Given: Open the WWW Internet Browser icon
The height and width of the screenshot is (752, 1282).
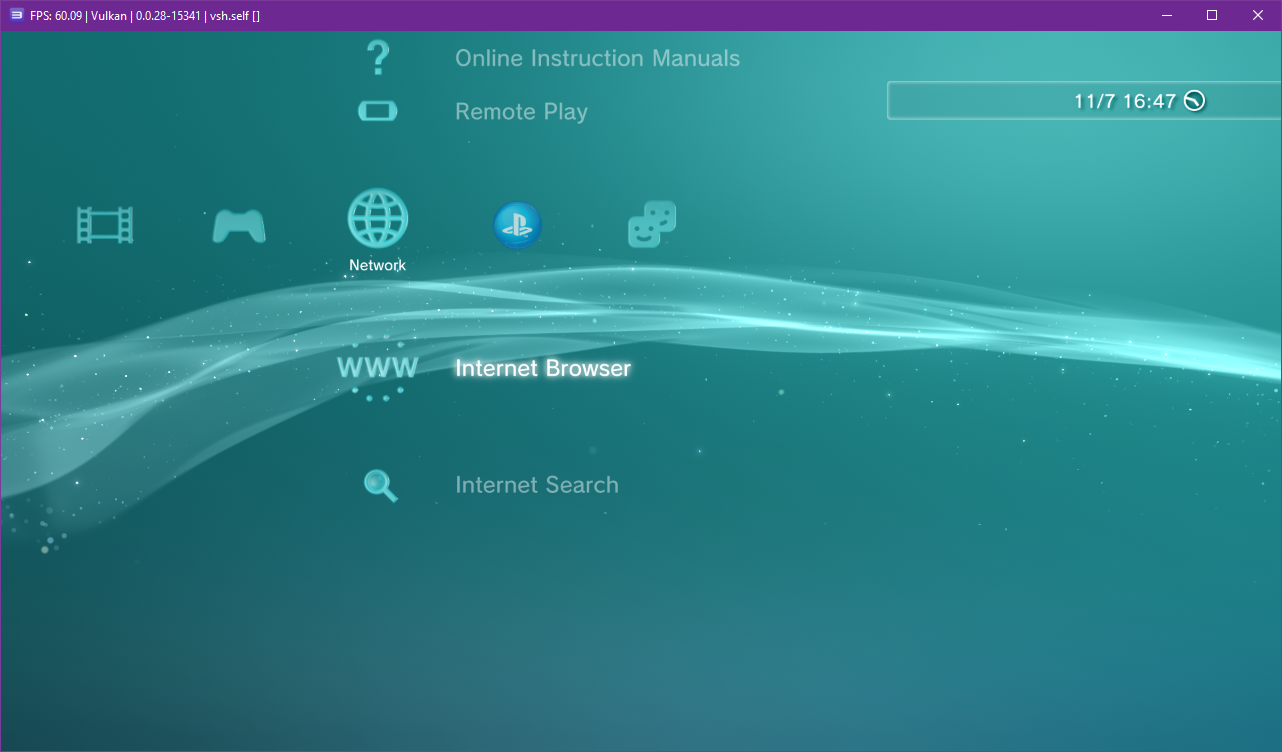Looking at the screenshot, I should click(377, 368).
